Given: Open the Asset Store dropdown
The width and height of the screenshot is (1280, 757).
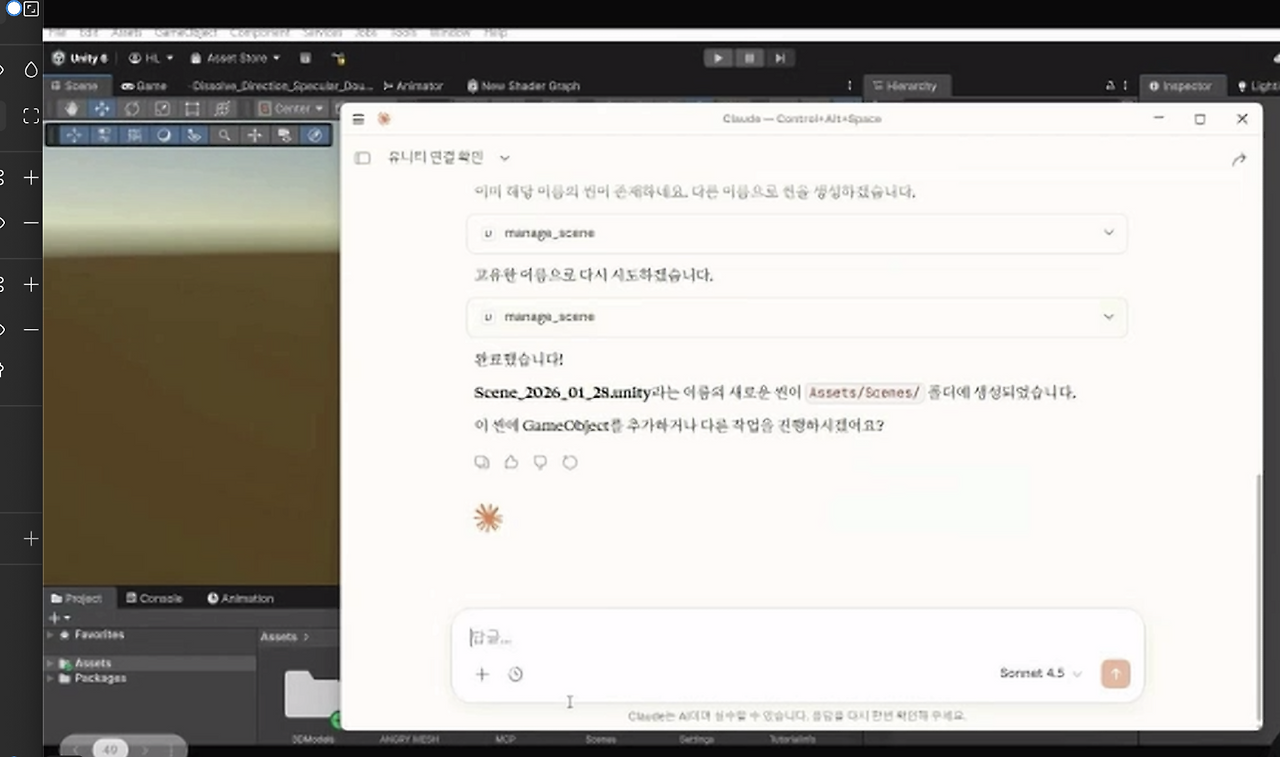Looking at the screenshot, I should 236,58.
